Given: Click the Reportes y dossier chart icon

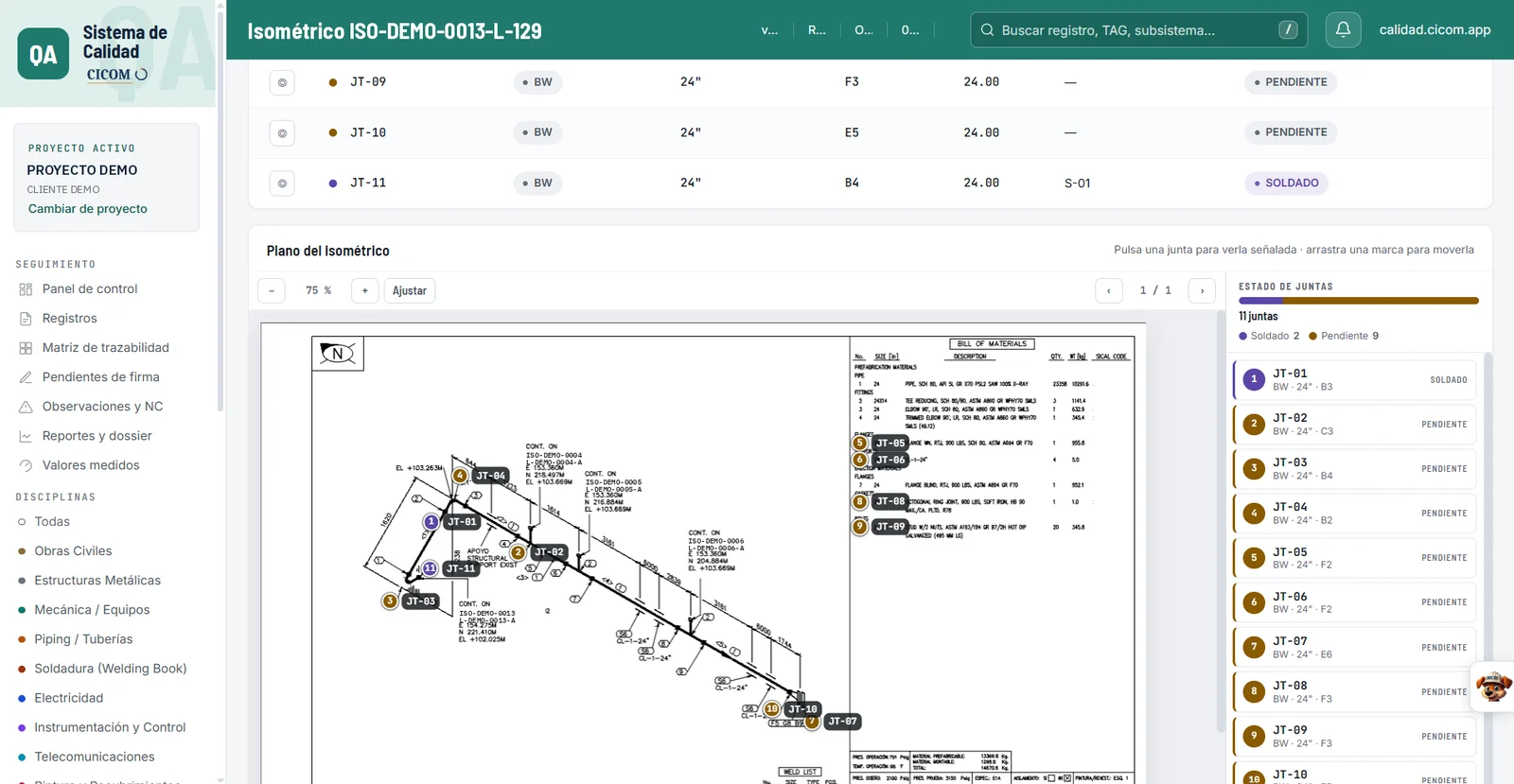Looking at the screenshot, I should click(26, 436).
